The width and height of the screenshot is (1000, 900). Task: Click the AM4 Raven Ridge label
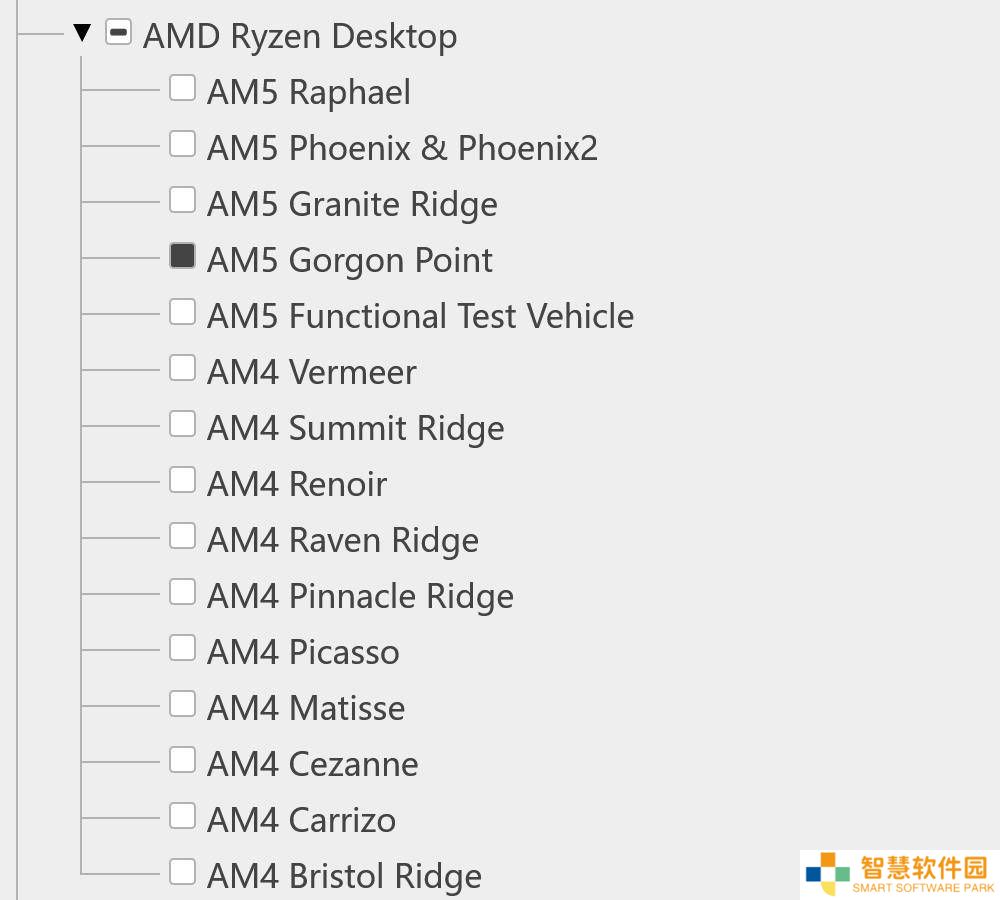[x=343, y=541]
